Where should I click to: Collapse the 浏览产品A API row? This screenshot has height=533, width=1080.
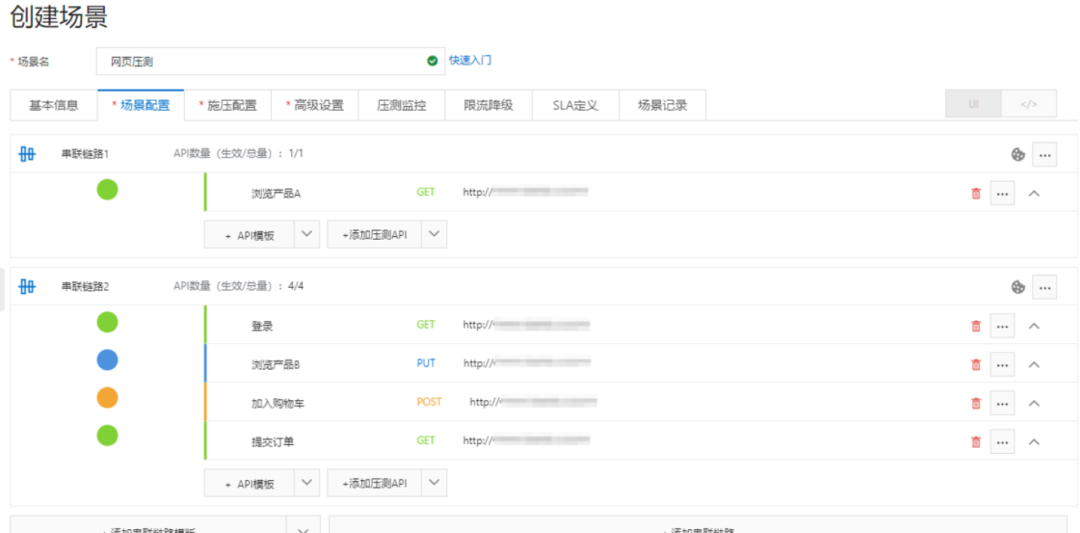point(1033,194)
